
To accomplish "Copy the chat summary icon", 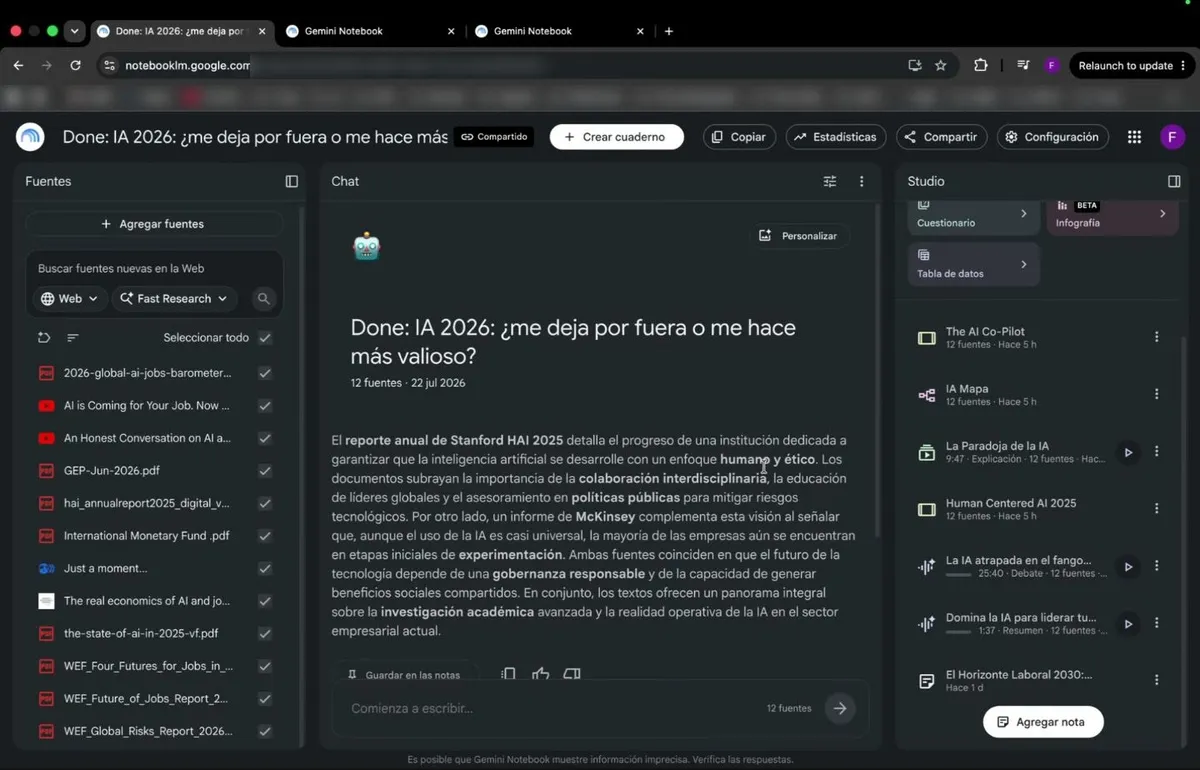I will click(509, 674).
